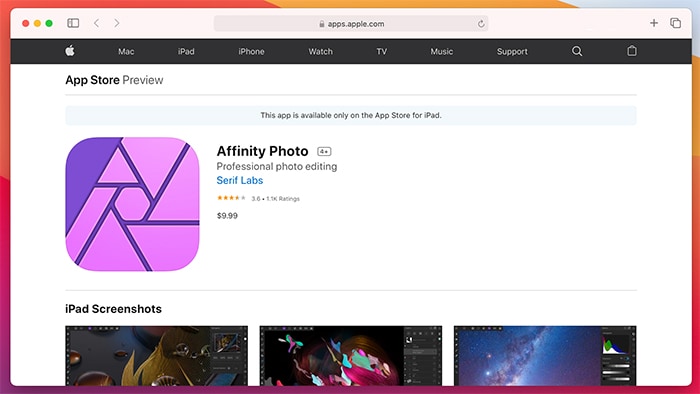Image resolution: width=700 pixels, height=394 pixels.
Task: Open the Support menu item
Action: [512, 51]
